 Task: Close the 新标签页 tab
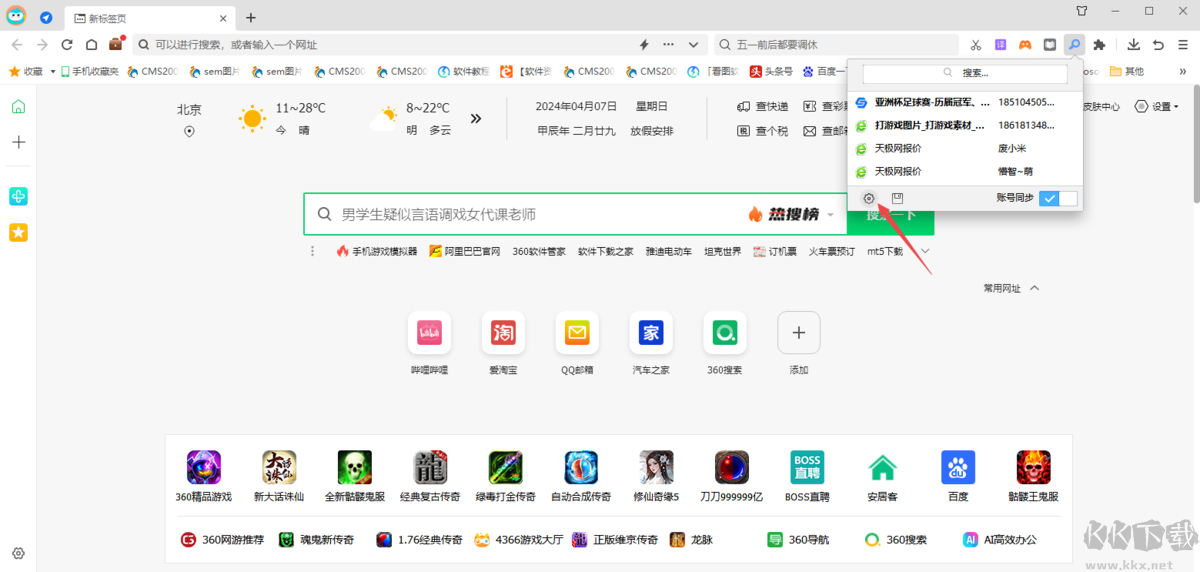(221, 18)
